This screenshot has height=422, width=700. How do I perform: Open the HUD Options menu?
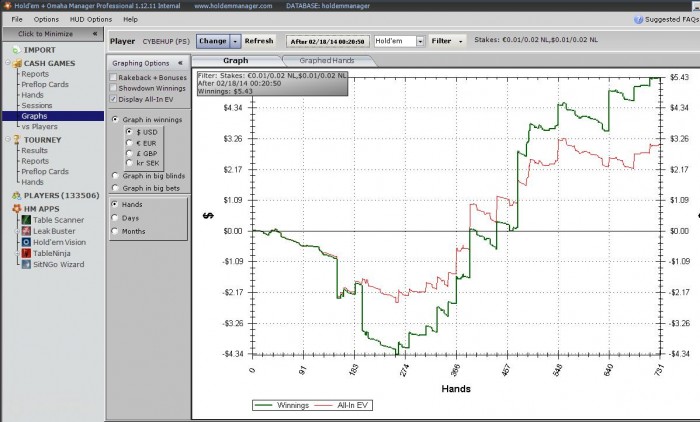tap(91, 19)
